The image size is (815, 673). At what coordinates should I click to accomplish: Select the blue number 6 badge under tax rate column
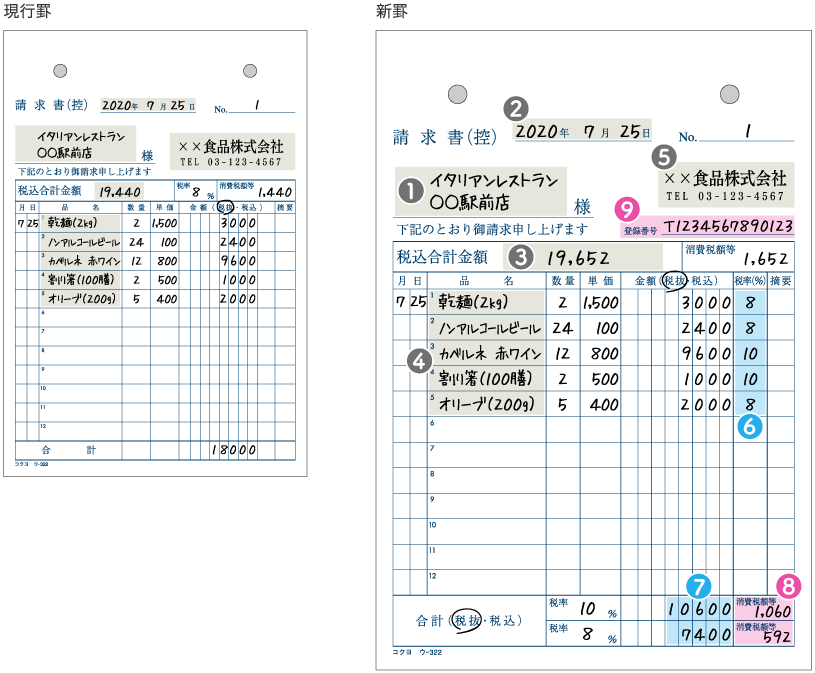(x=750, y=425)
